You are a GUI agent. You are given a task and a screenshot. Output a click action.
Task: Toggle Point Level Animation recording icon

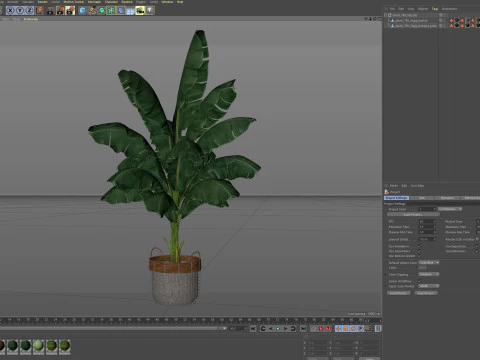click(368, 329)
